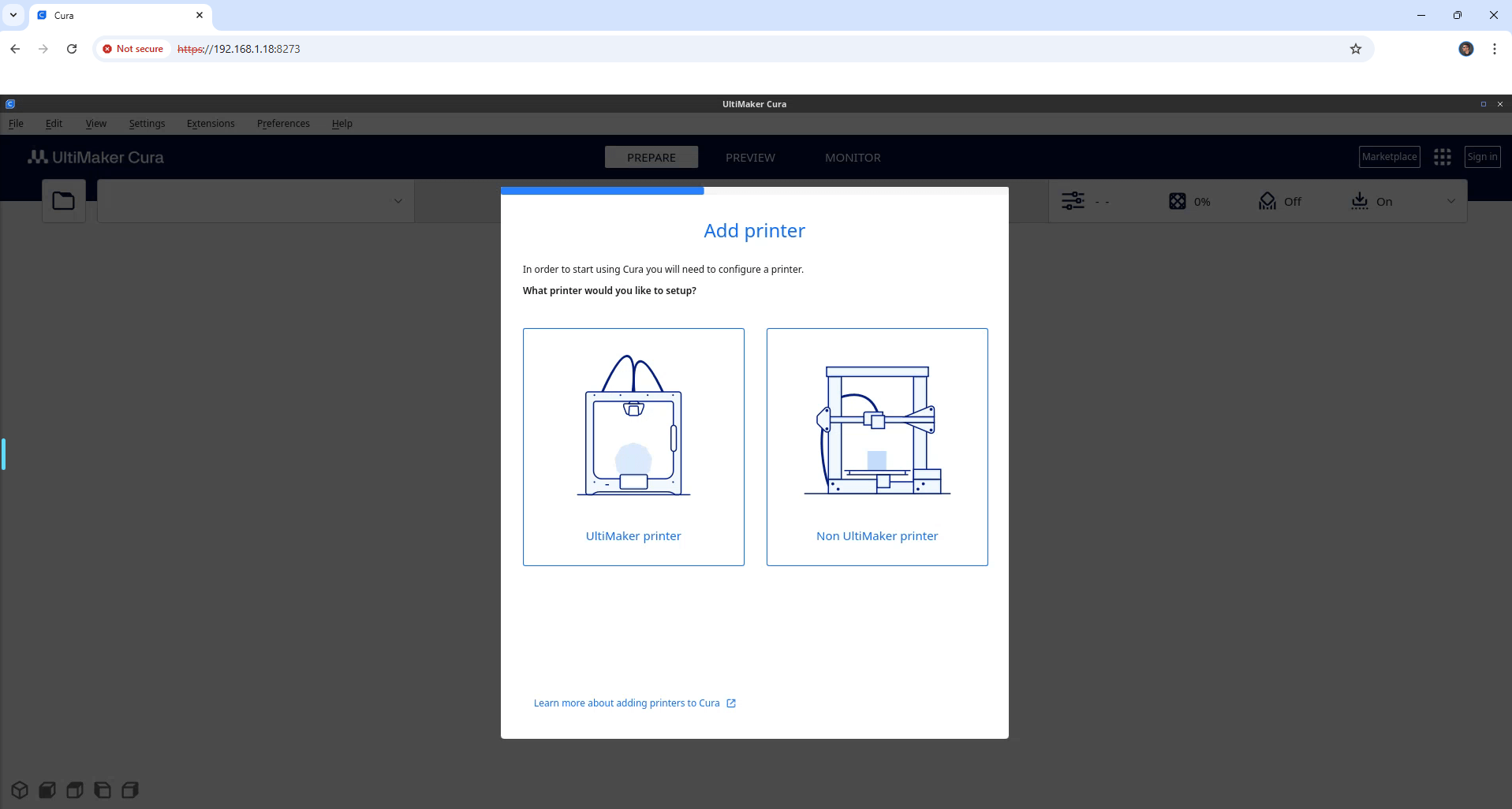Go back in browser history

coord(15,49)
